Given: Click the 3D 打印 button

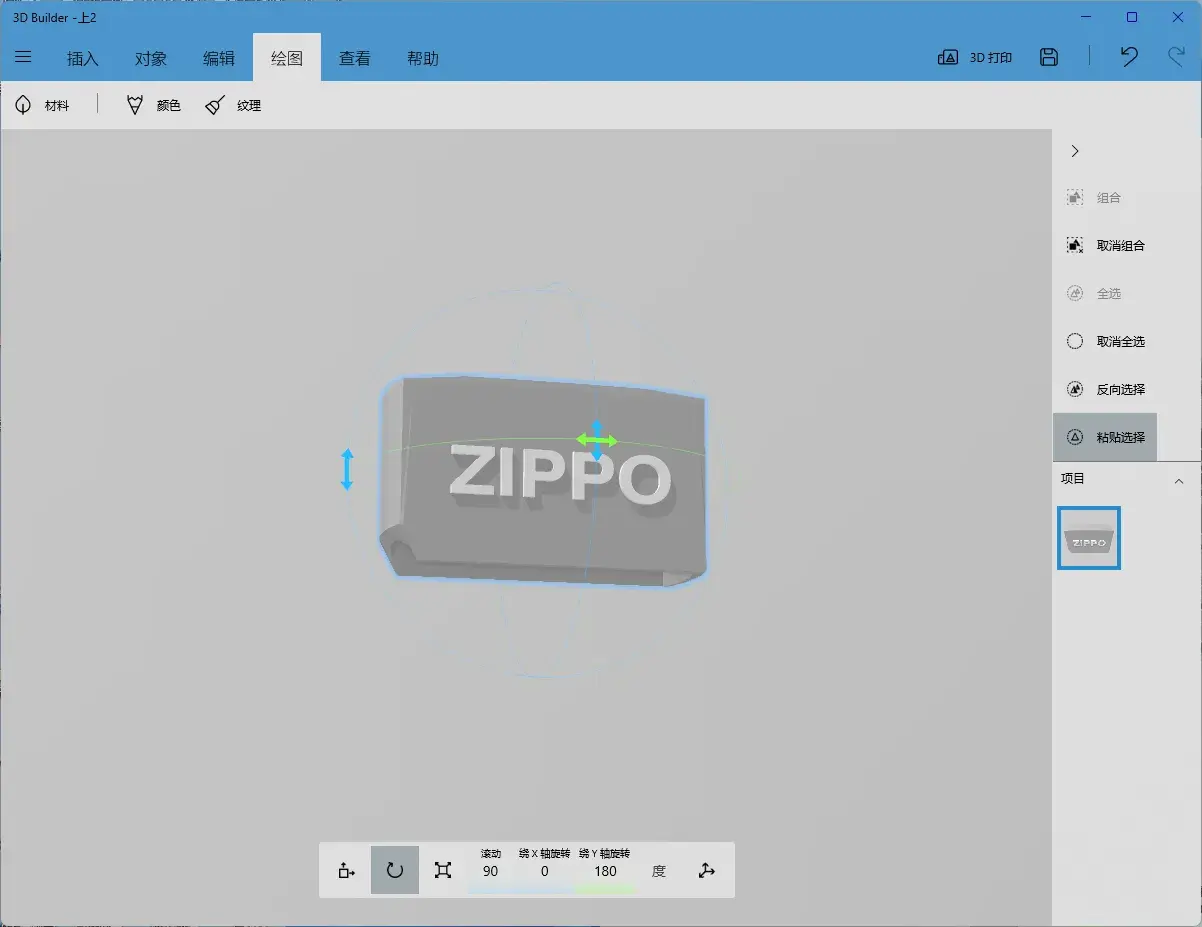Looking at the screenshot, I should coord(975,58).
